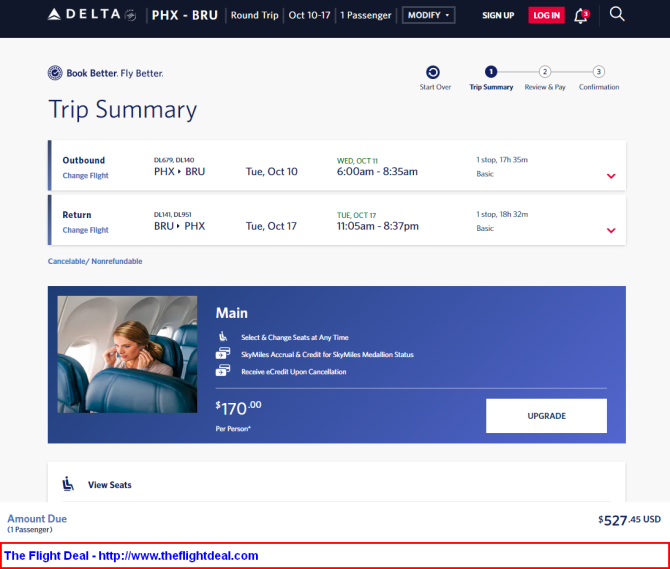The height and width of the screenshot is (569, 670).
Task: Expand the Outbound flight details chevron
Action: coord(611,176)
